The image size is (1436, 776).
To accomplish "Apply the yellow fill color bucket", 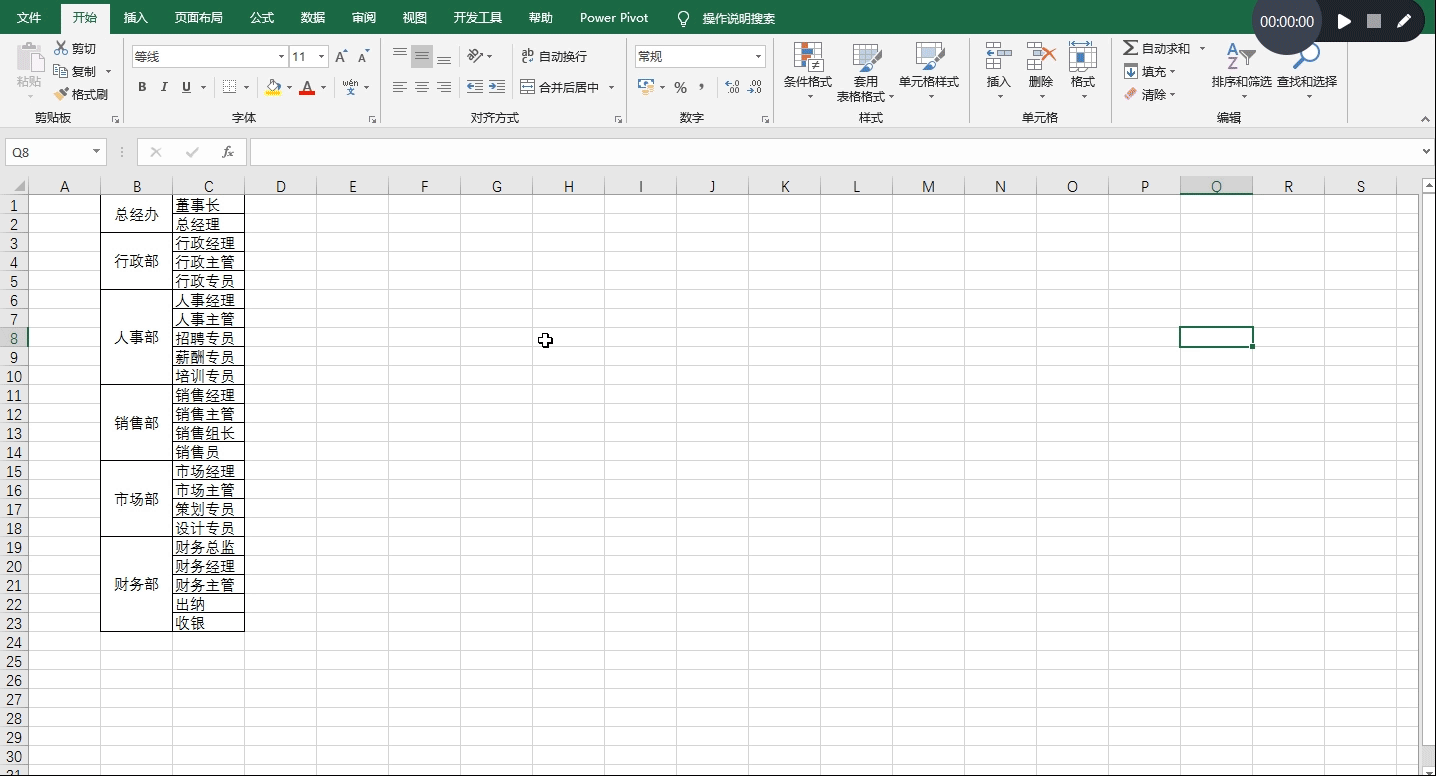I will [x=273, y=87].
